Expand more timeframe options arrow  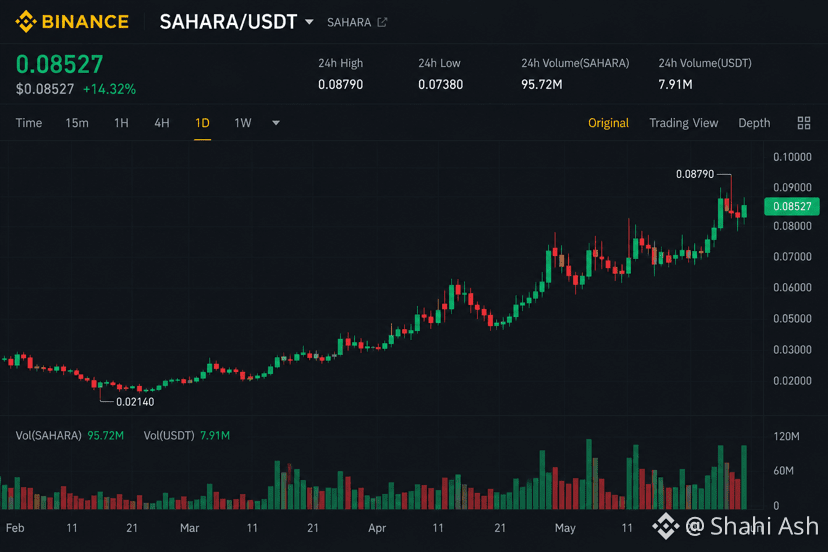pos(276,123)
